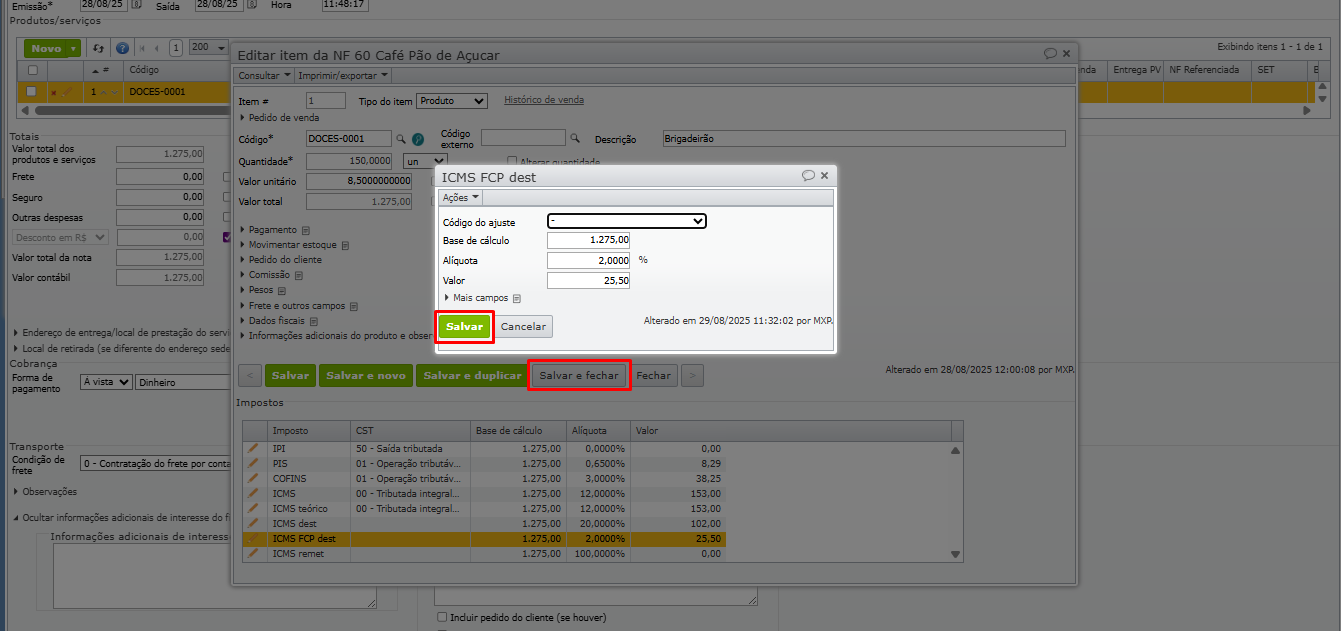Click the taxes table scroll-up arrow
Screen dimensions: 1341x631
pyautogui.click(x=955, y=450)
